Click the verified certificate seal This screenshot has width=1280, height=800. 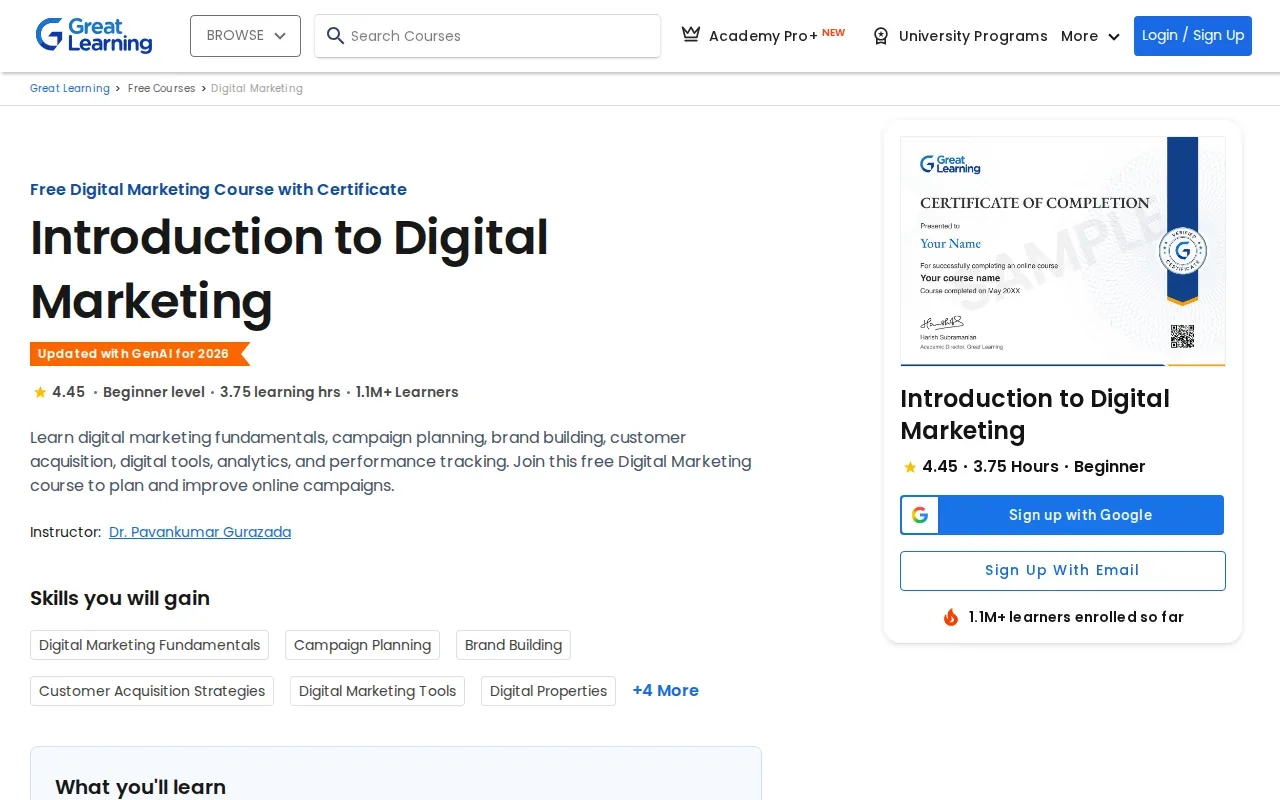pos(1182,251)
